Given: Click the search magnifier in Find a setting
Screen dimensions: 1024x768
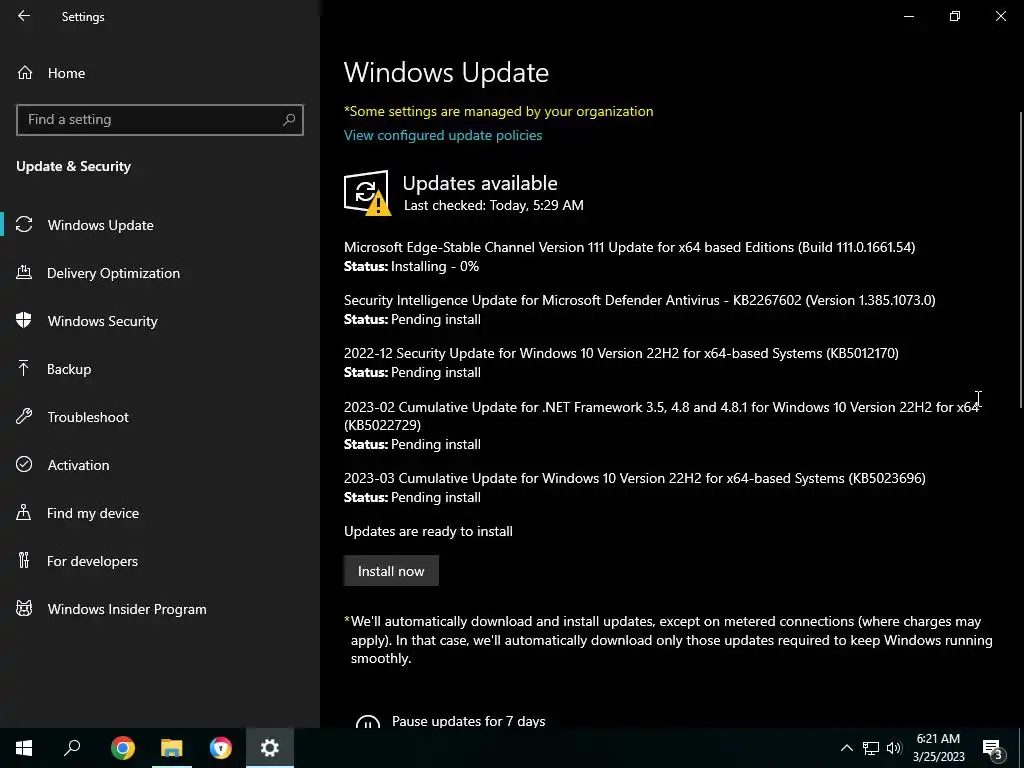Looking at the screenshot, I should tap(289, 120).
